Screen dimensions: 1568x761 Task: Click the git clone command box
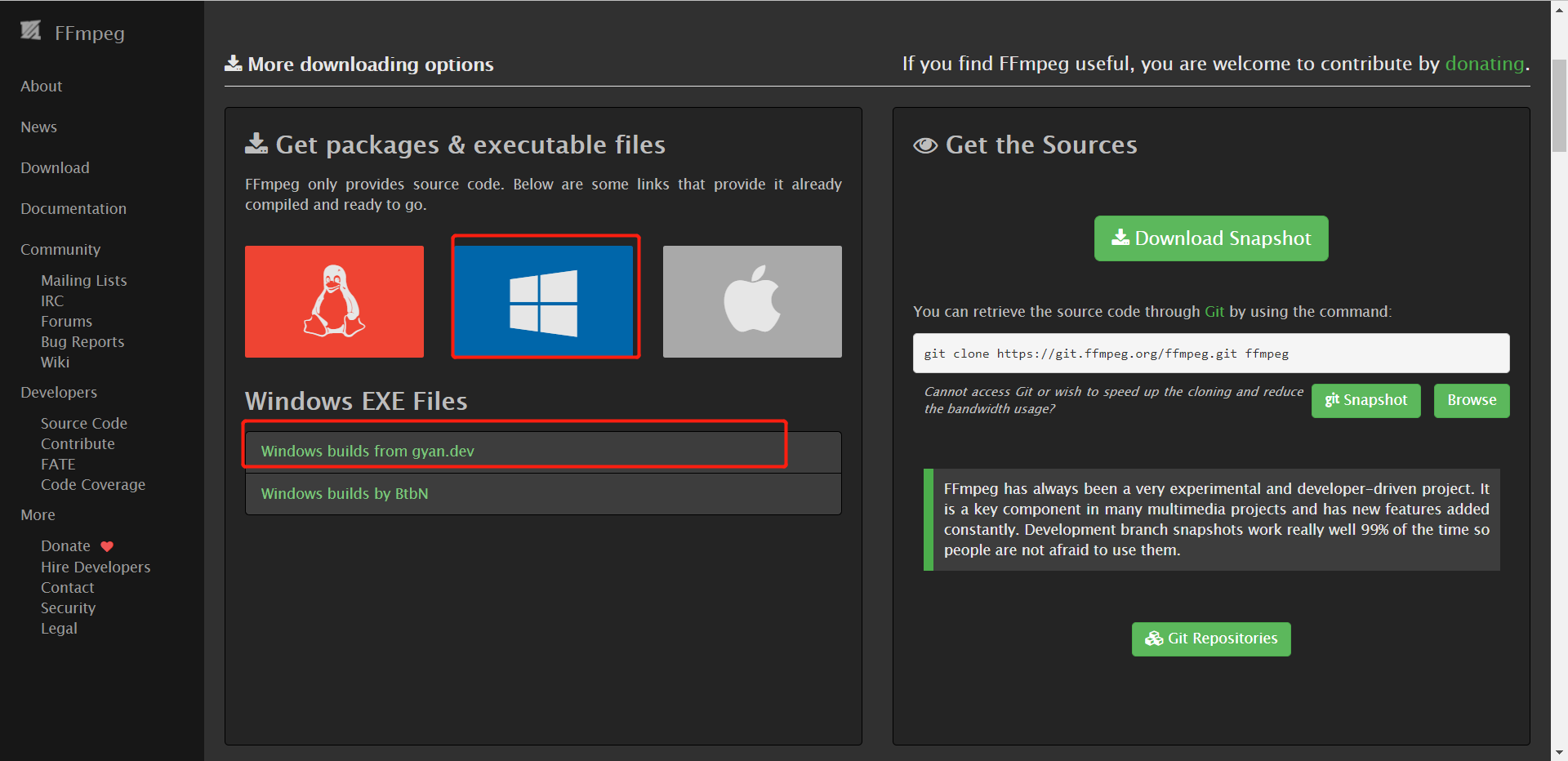tap(1211, 354)
